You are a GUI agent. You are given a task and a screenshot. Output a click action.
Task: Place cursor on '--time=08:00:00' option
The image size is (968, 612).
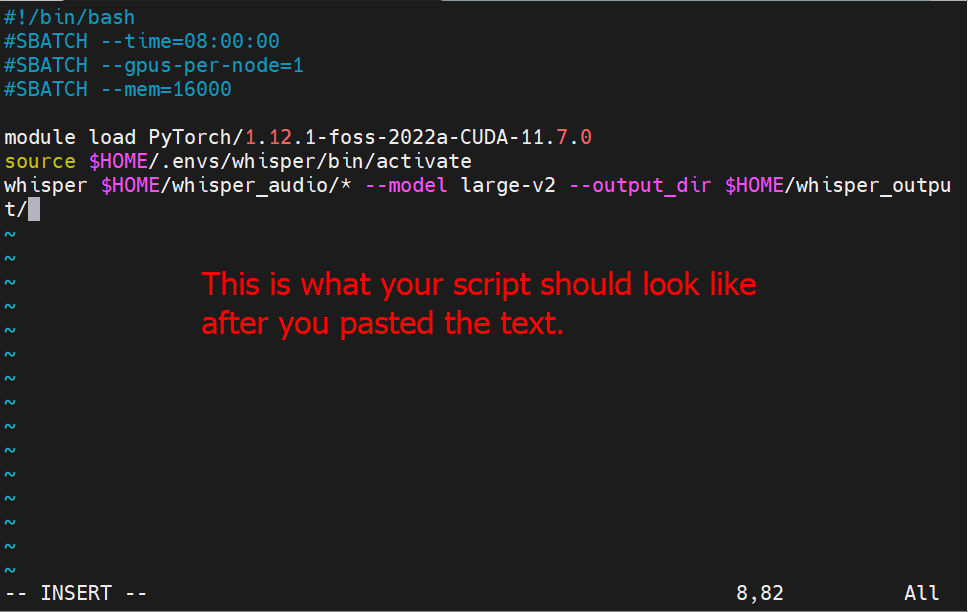[x=190, y=41]
